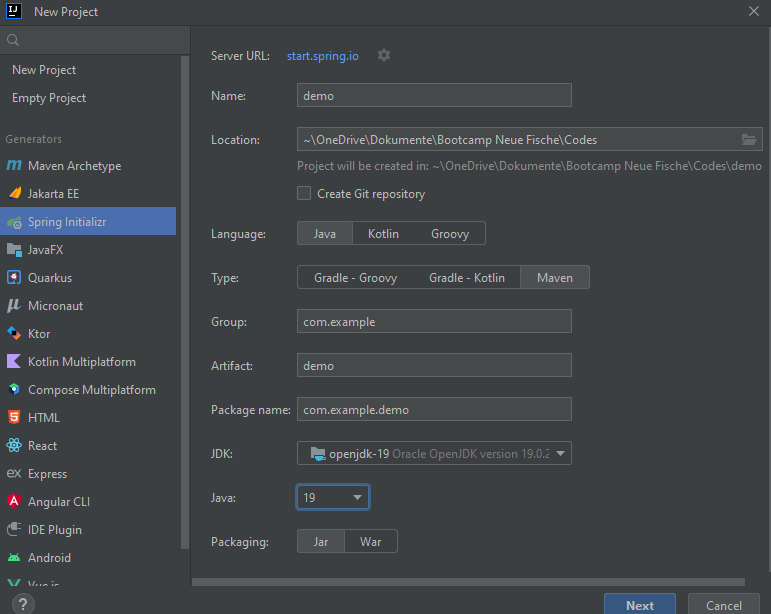Click the Artifact demo field
771x614 pixels.
click(434, 365)
